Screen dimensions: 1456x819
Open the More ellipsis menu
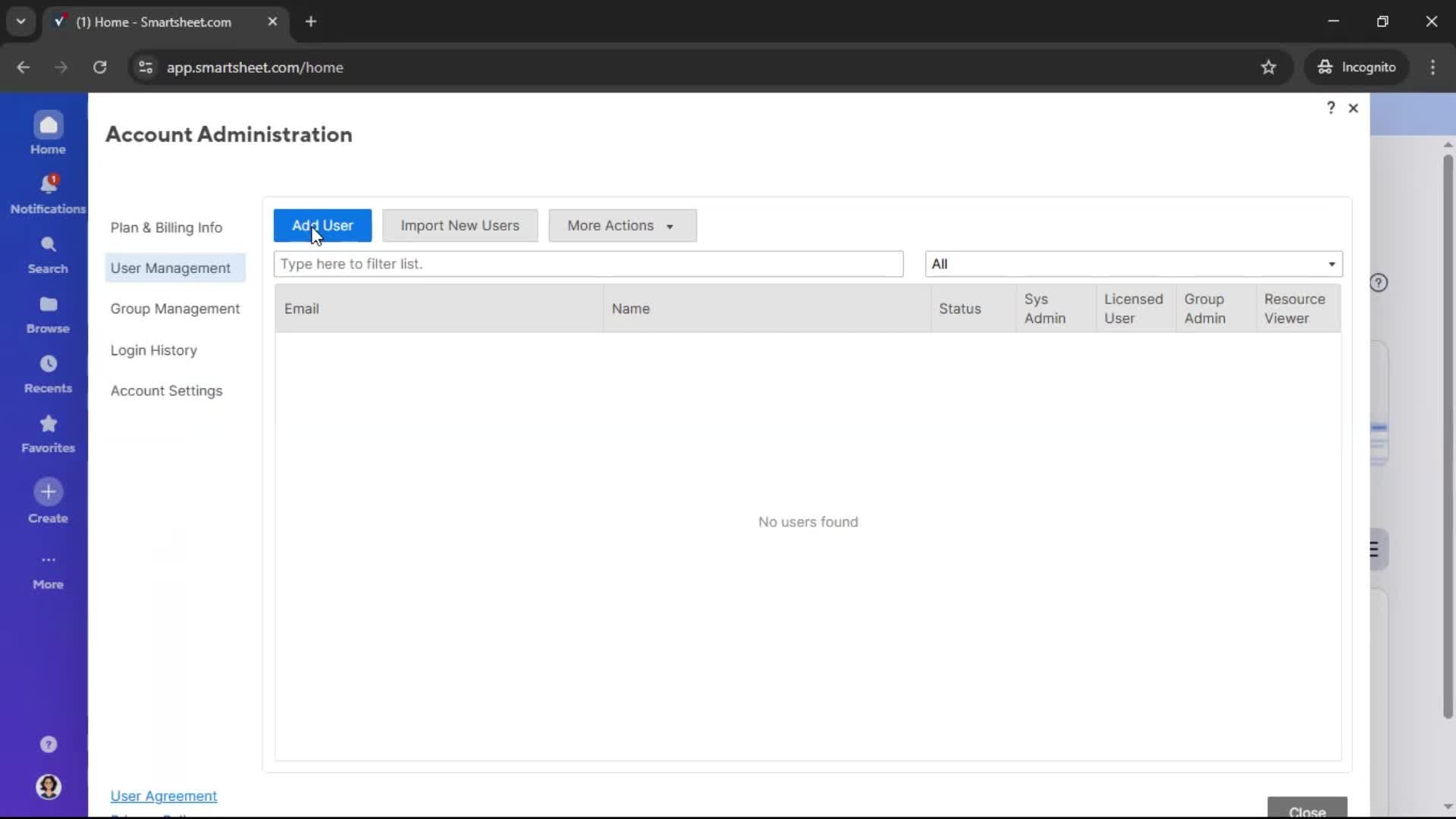pos(48,560)
